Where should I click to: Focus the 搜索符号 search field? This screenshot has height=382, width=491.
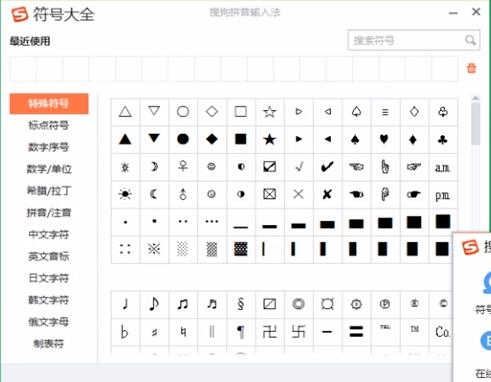(414, 40)
